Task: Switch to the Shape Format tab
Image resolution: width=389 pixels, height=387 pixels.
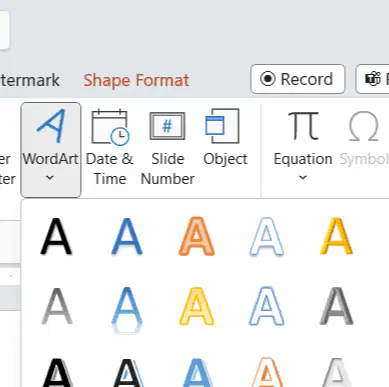Action: click(136, 80)
